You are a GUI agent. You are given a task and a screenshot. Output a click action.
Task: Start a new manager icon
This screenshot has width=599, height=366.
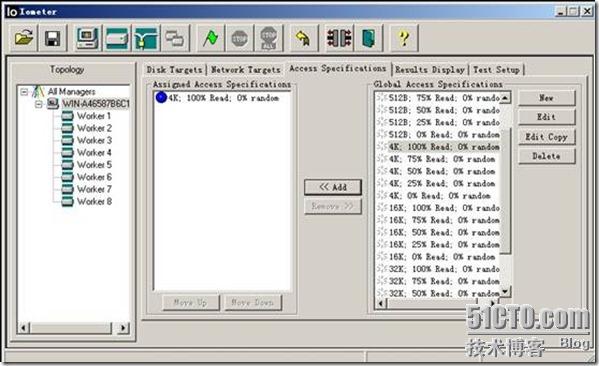tap(87, 38)
